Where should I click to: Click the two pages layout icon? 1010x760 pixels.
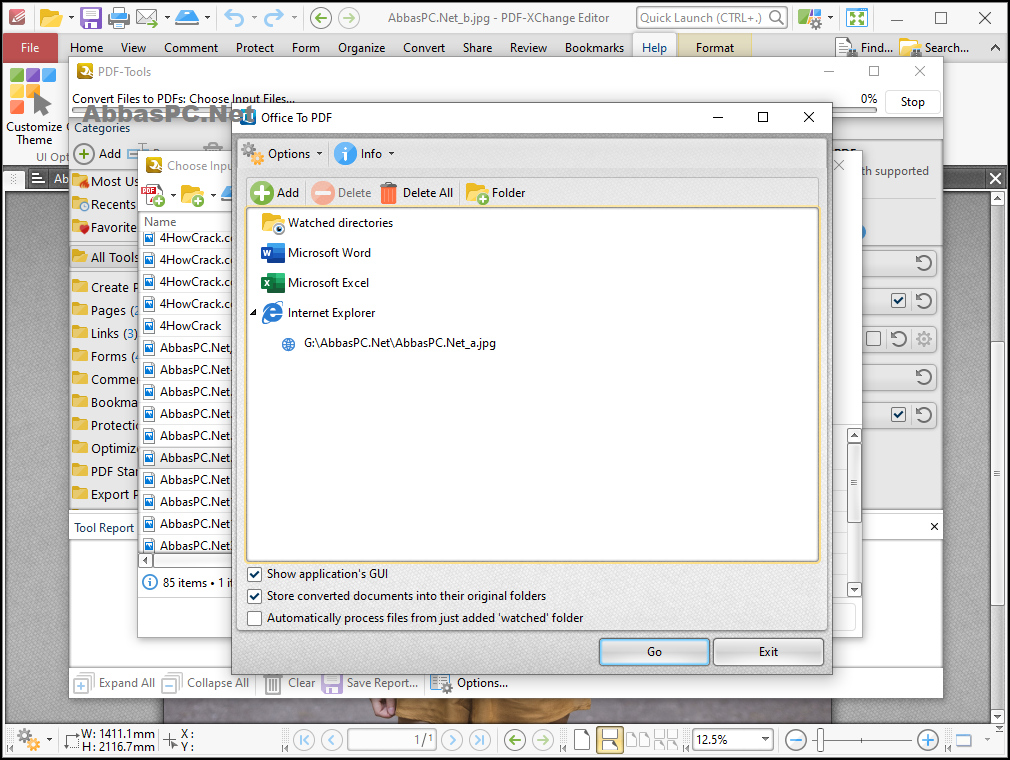pos(638,740)
